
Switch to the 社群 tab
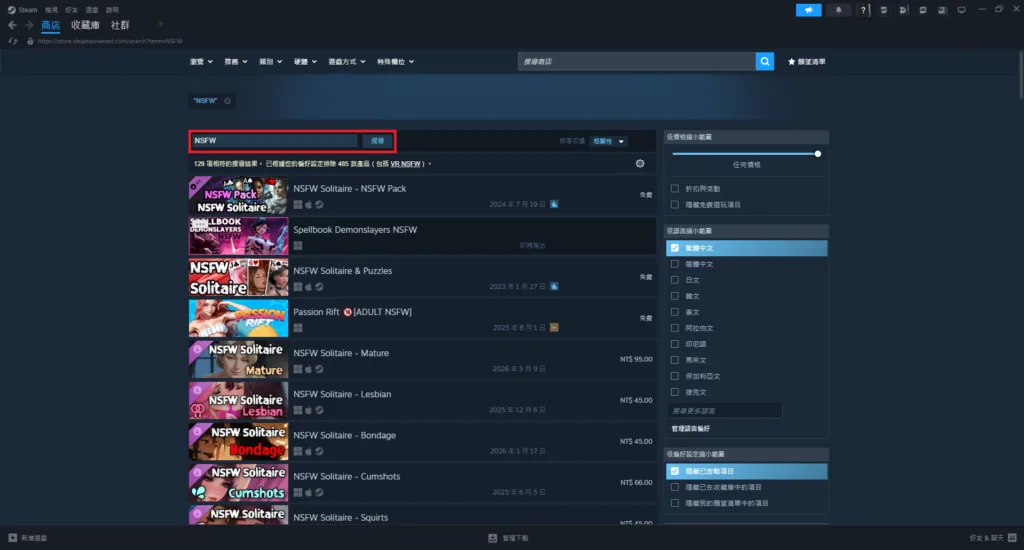click(120, 25)
